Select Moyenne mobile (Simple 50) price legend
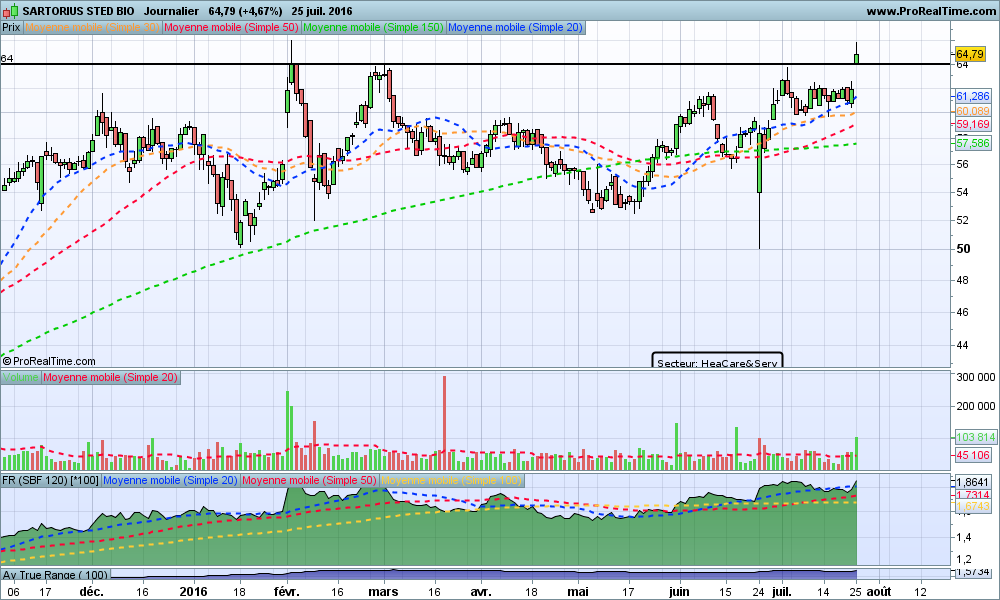The height and width of the screenshot is (600, 1000). point(232,27)
